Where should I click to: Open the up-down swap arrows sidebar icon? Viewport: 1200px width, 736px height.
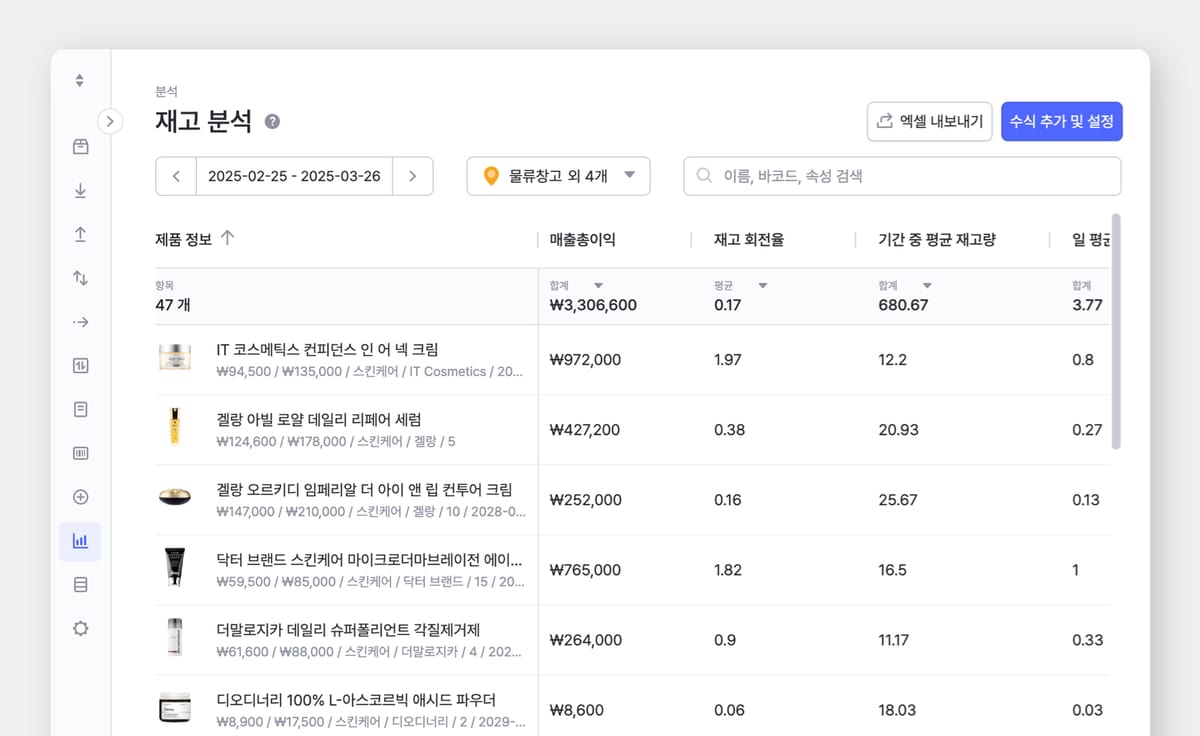(x=80, y=278)
